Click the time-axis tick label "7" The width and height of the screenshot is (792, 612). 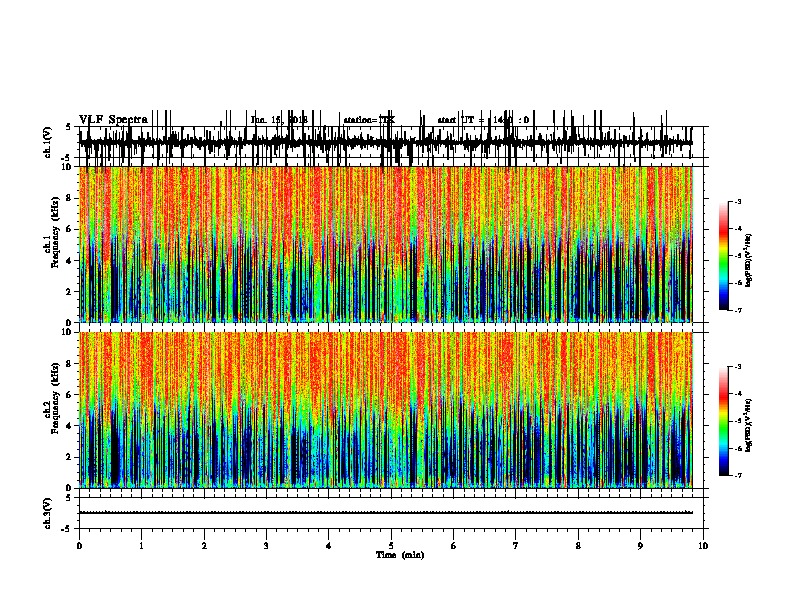click(x=516, y=546)
